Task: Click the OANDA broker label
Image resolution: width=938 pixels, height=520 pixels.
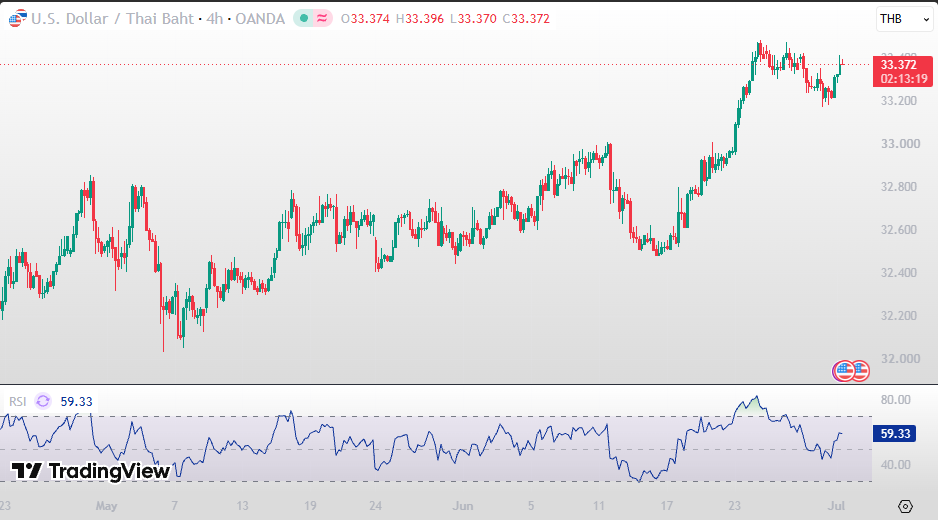Action: [260, 19]
